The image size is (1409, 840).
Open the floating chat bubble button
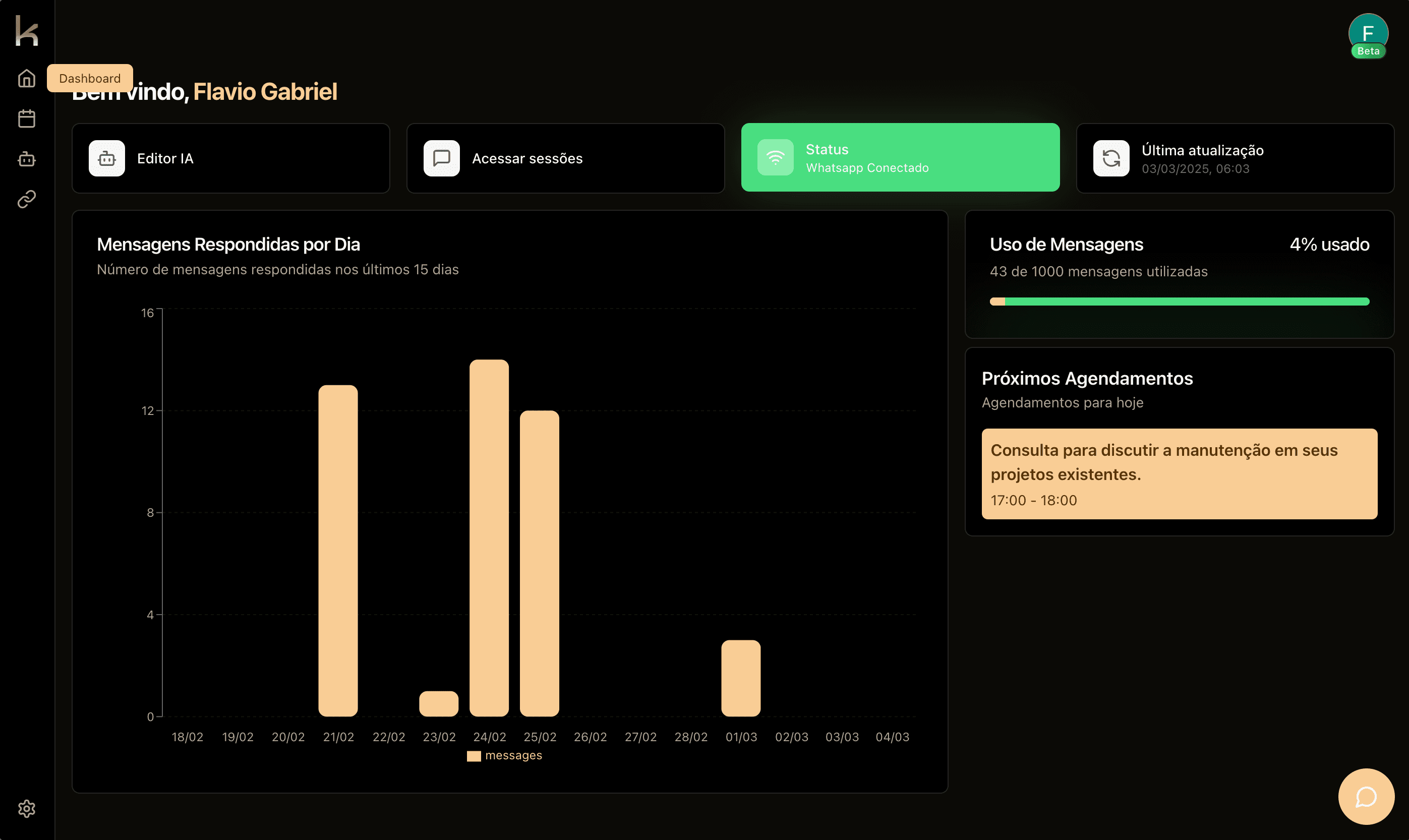click(x=1366, y=797)
